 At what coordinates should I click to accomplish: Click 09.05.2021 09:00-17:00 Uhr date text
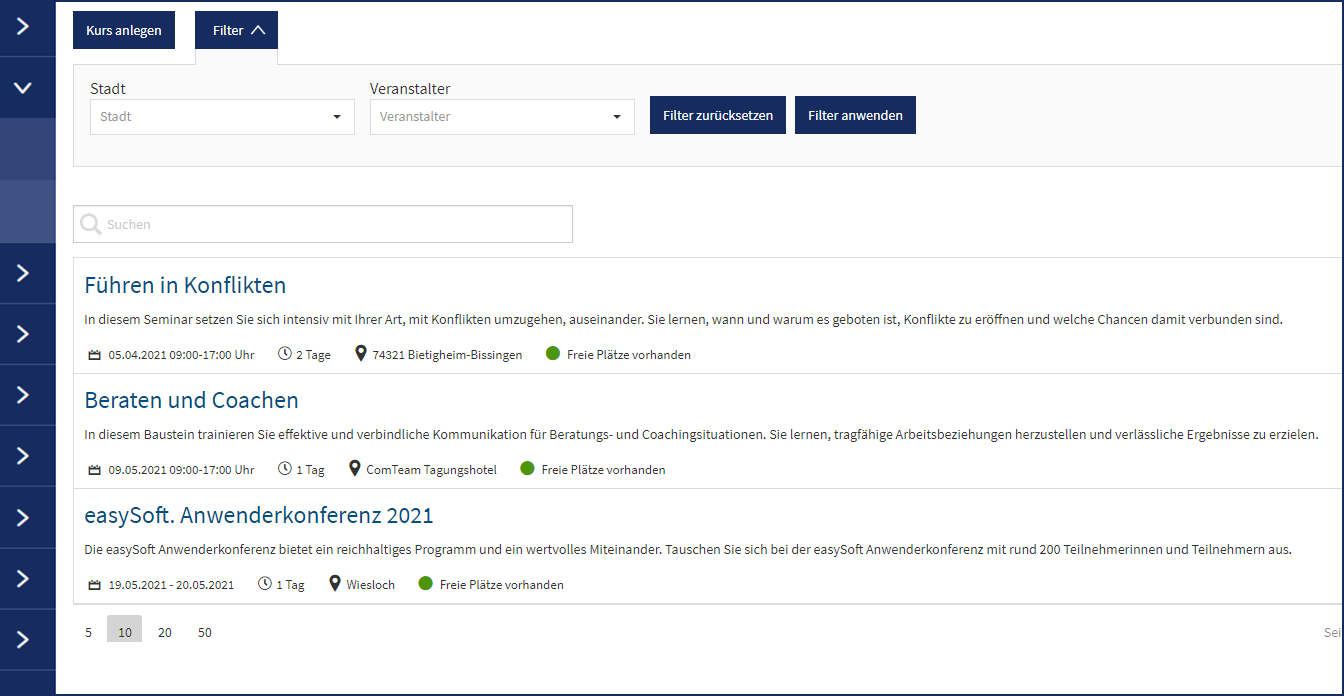pyautogui.click(x=181, y=470)
